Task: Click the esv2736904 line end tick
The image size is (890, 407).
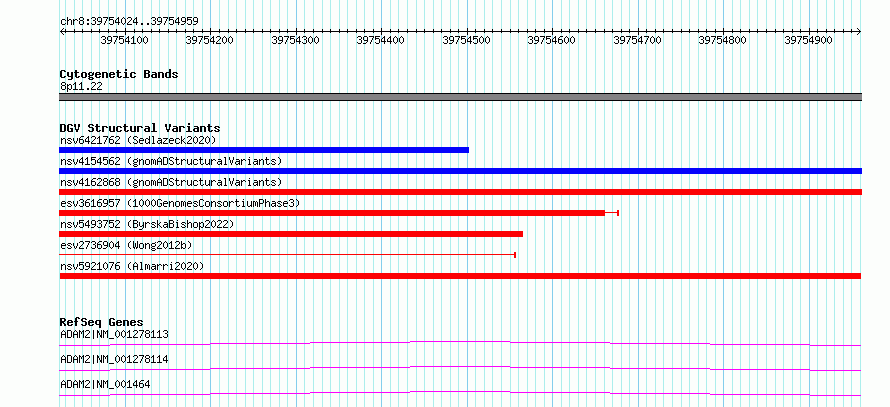Action: click(x=514, y=255)
